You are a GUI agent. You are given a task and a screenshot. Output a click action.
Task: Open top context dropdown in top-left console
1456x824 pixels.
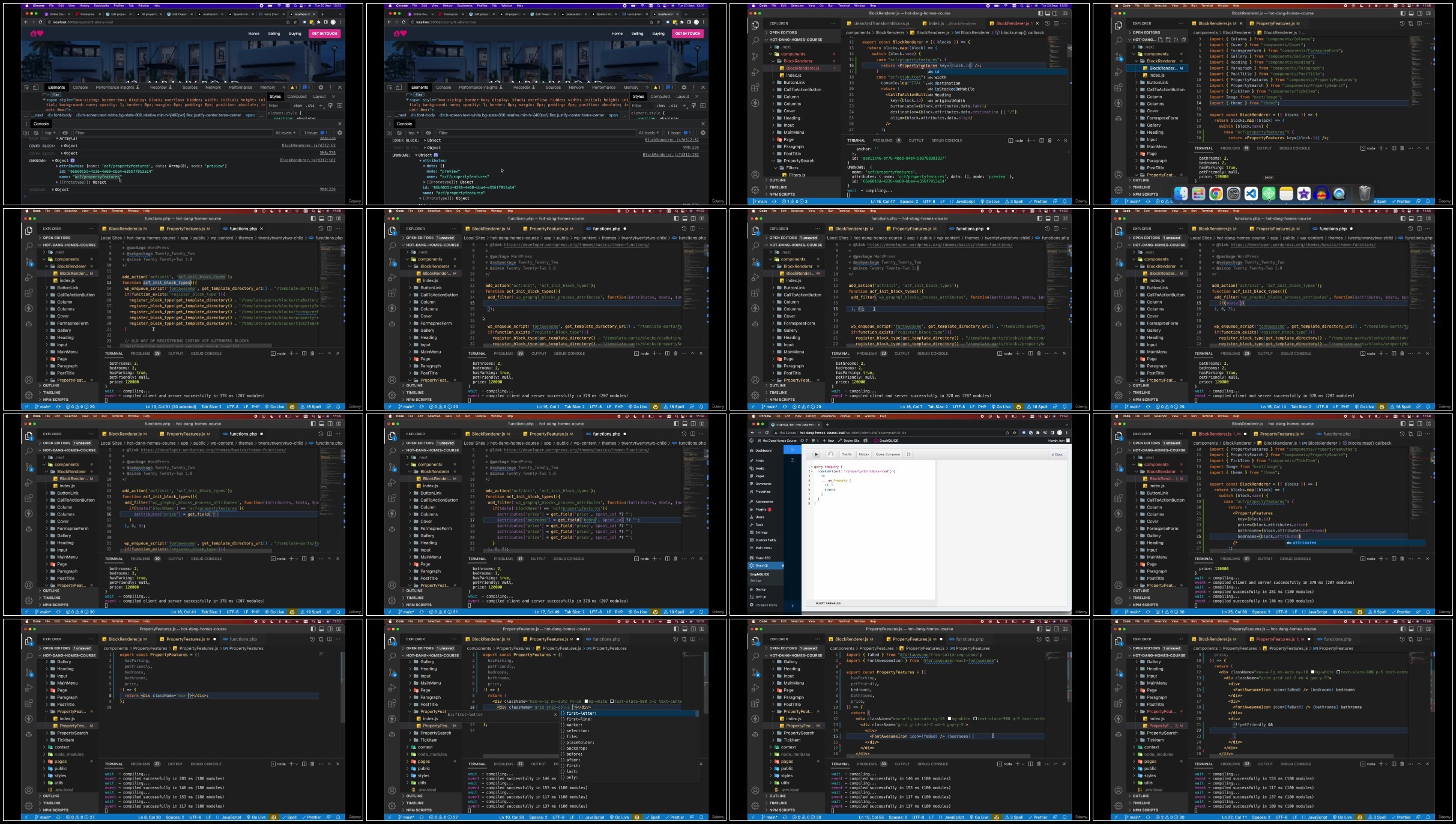pos(50,133)
